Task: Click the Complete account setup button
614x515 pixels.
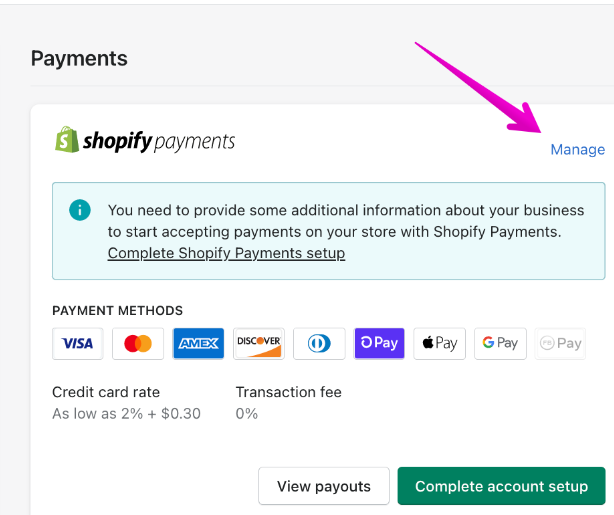Action: click(501, 486)
